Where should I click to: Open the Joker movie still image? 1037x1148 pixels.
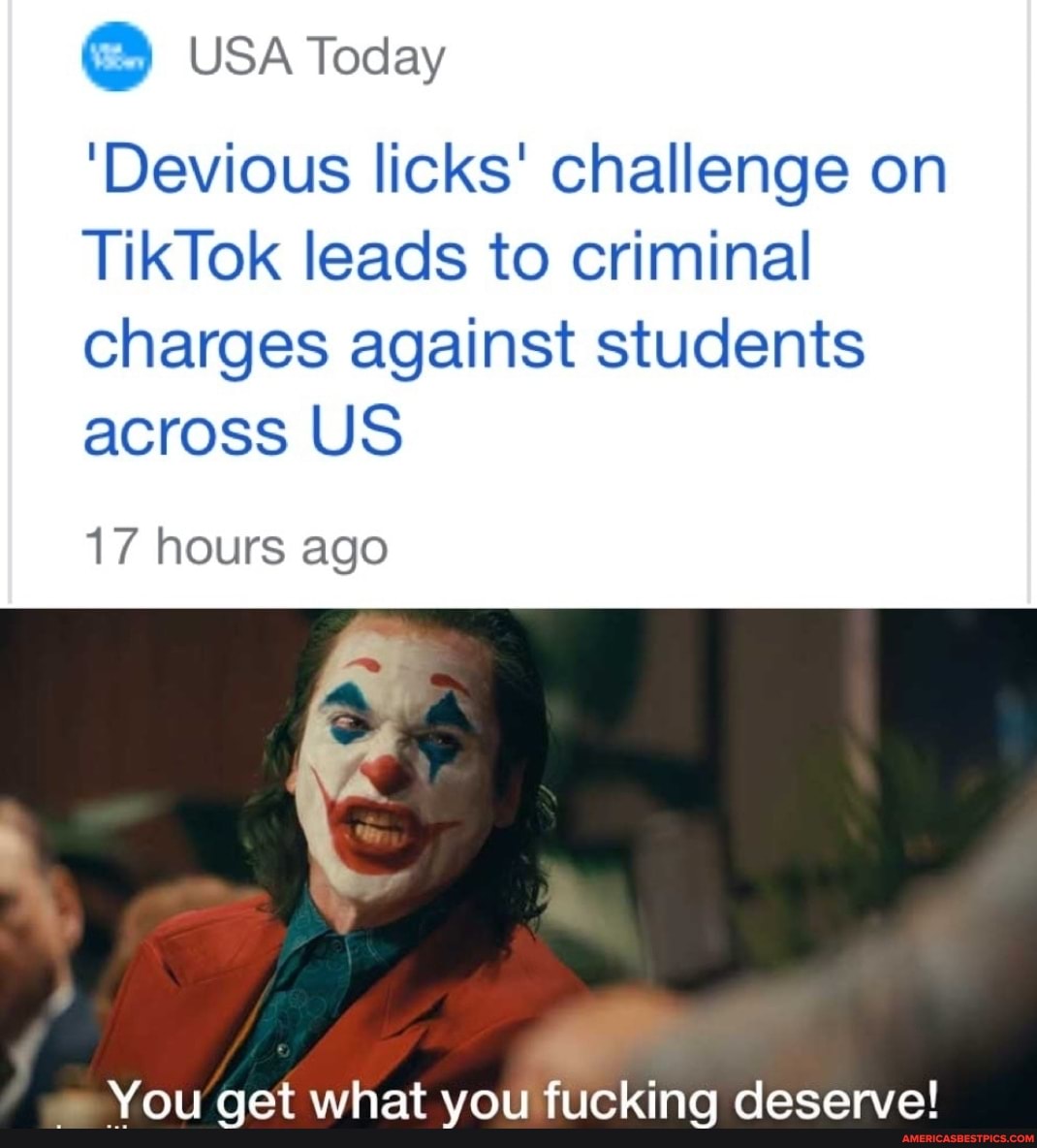518,869
